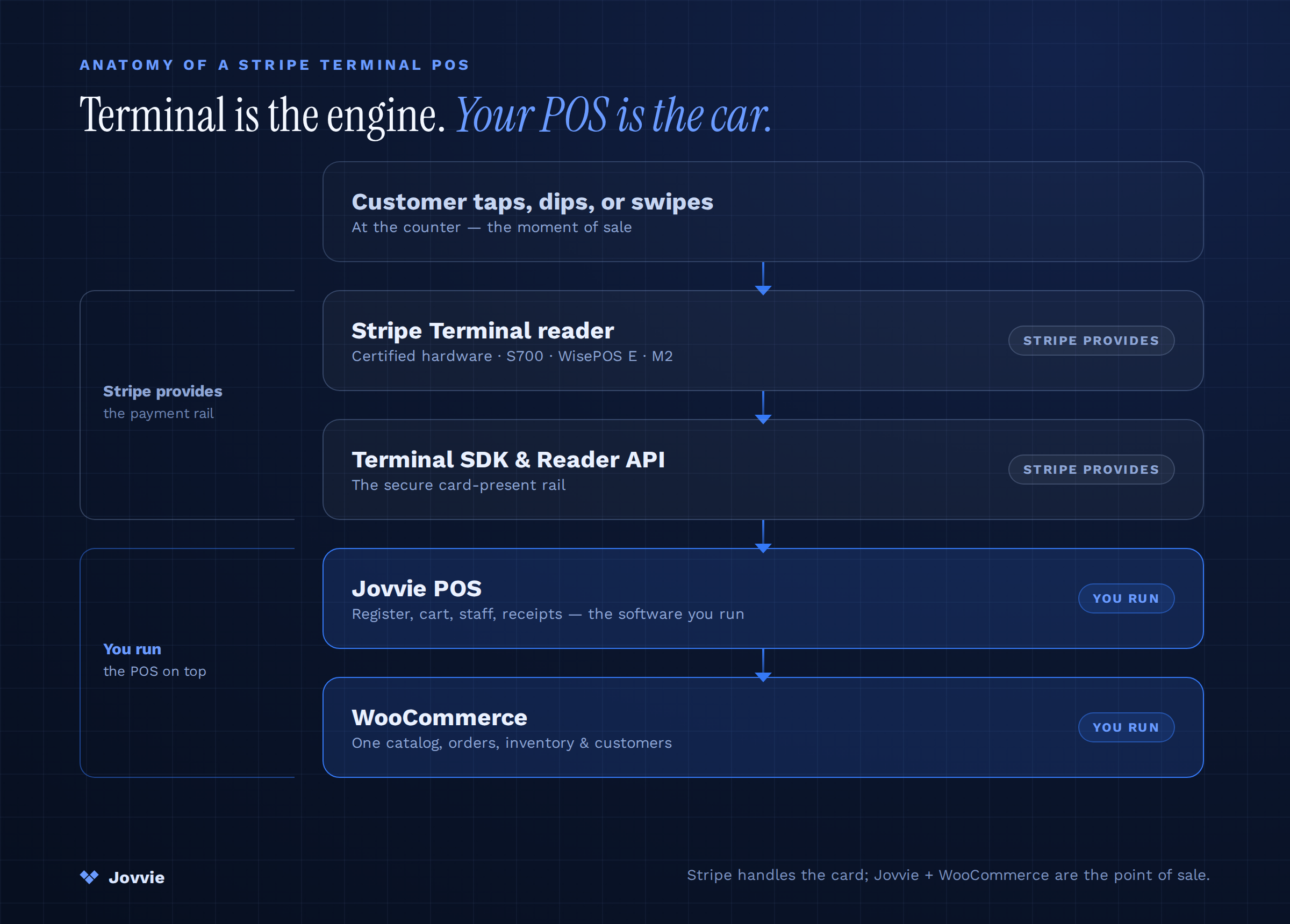Select the Stripe Provides badge on Terminal SDK
The width and height of the screenshot is (1290, 924).
pyautogui.click(x=1091, y=470)
